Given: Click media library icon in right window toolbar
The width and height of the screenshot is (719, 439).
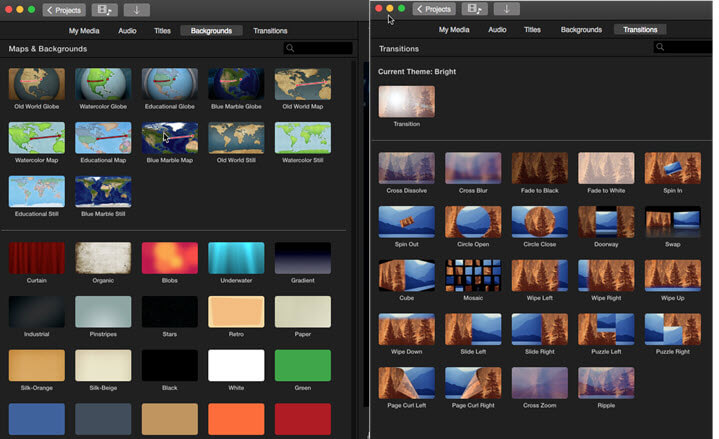Looking at the screenshot, I should (473, 9).
